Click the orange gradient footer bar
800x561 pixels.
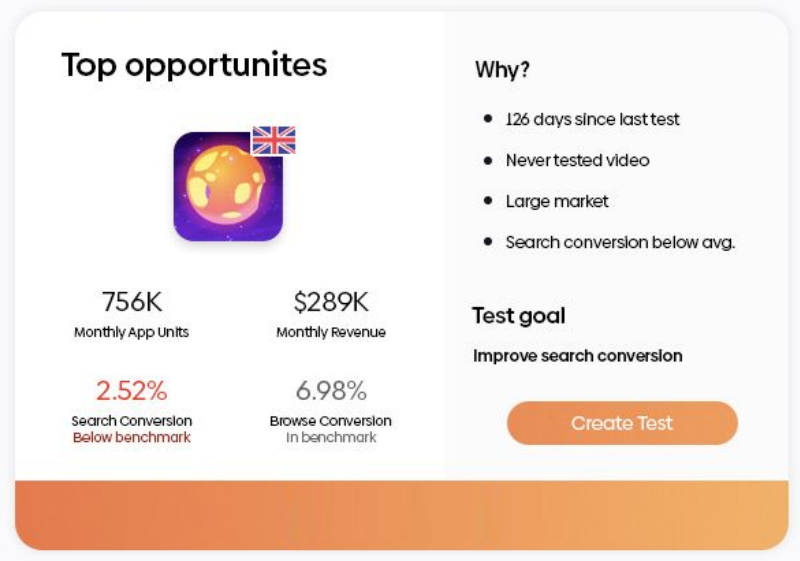coord(400,514)
